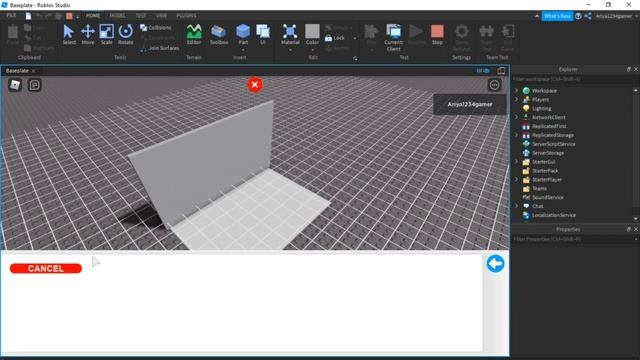
Task: Open the Lock dropdown arrow
Action: (x=354, y=38)
